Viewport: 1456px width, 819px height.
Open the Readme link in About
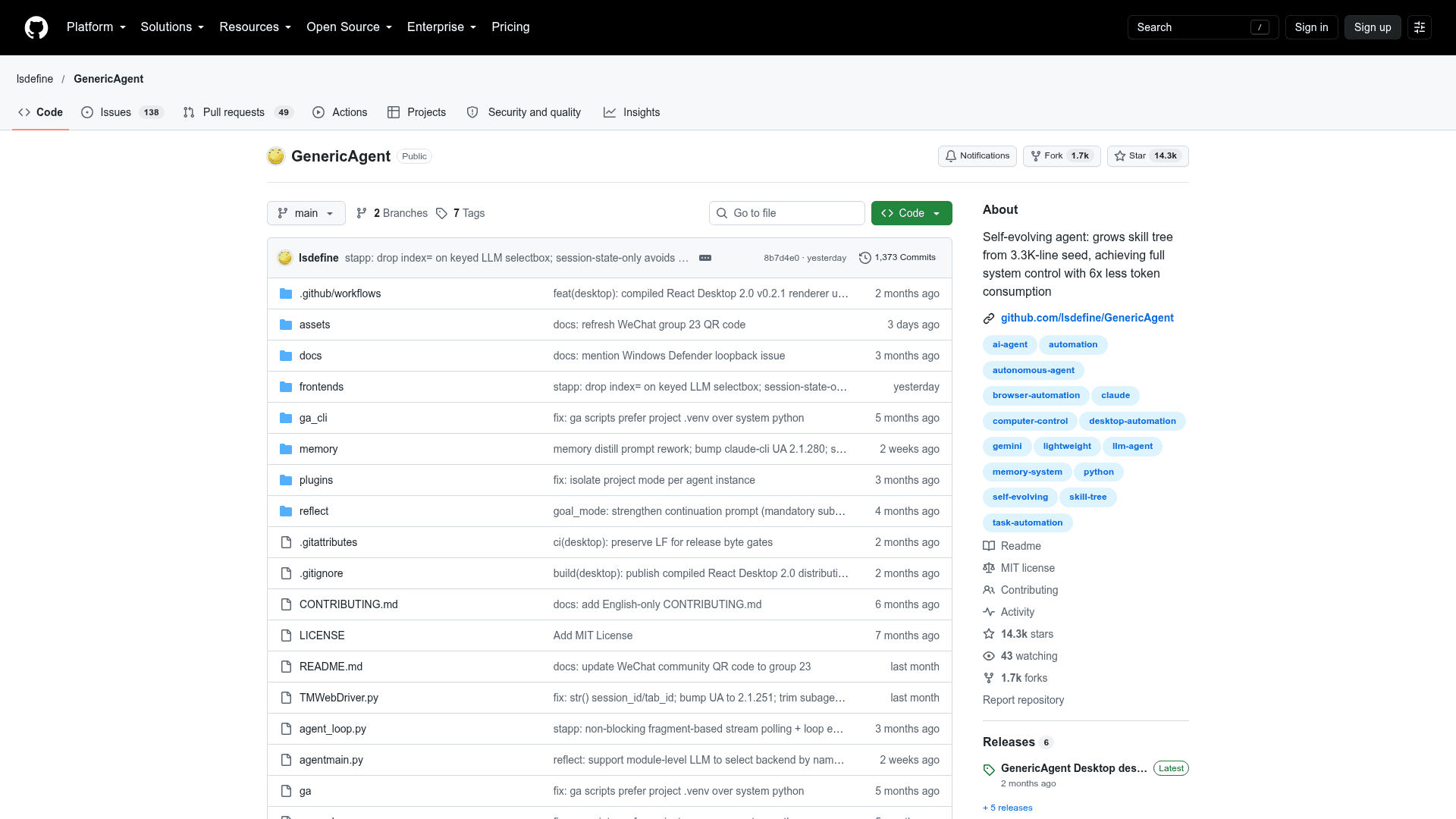click(1012, 546)
